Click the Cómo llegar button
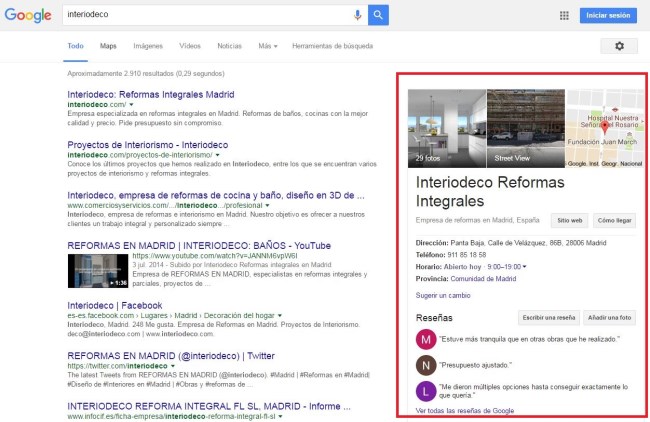Image resolution: width=650 pixels, height=422 pixels. tap(614, 221)
